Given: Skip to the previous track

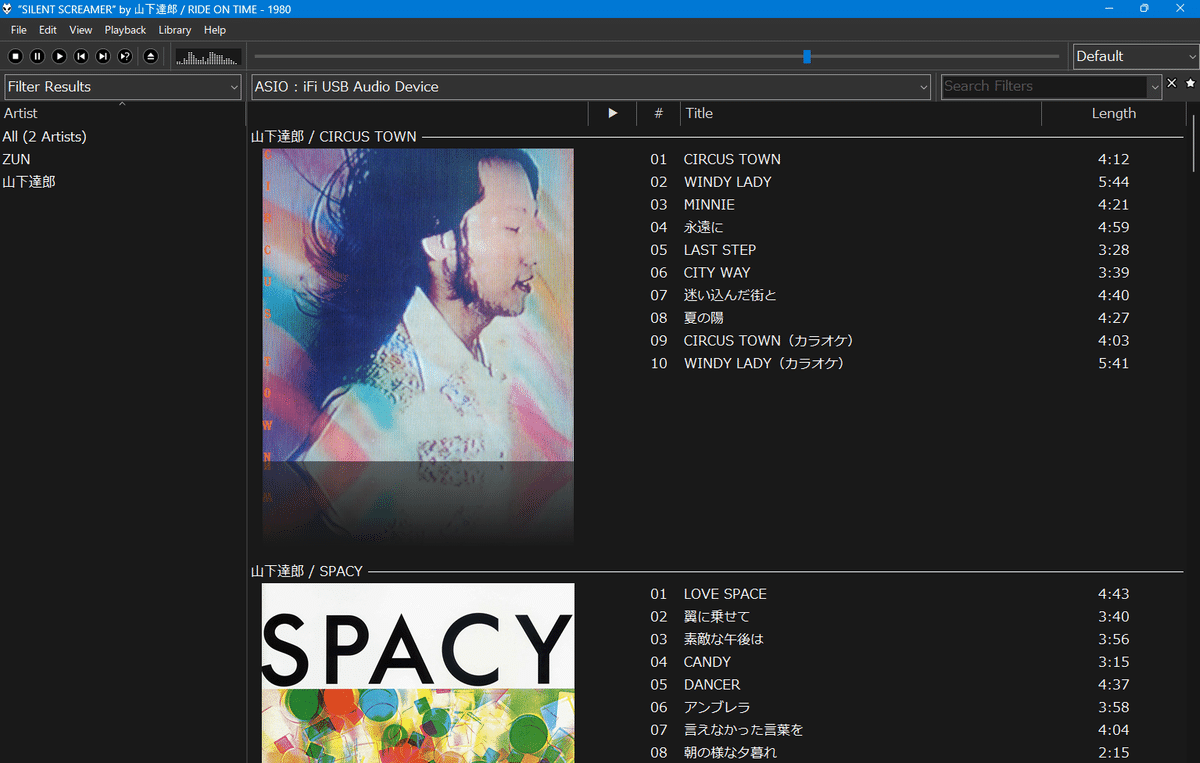Looking at the screenshot, I should 81,57.
